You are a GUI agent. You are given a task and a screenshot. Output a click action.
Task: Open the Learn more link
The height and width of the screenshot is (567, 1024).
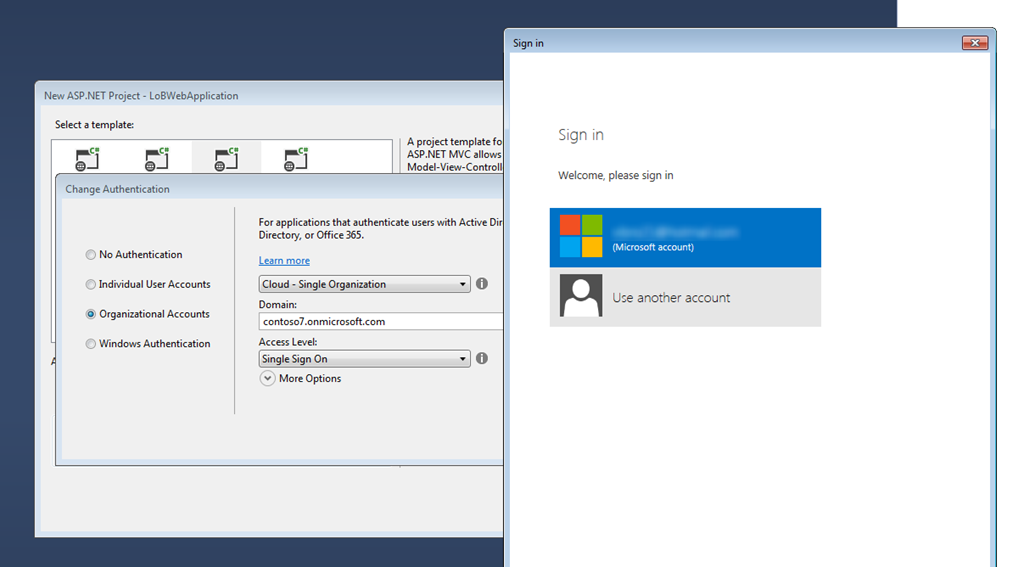[284, 260]
